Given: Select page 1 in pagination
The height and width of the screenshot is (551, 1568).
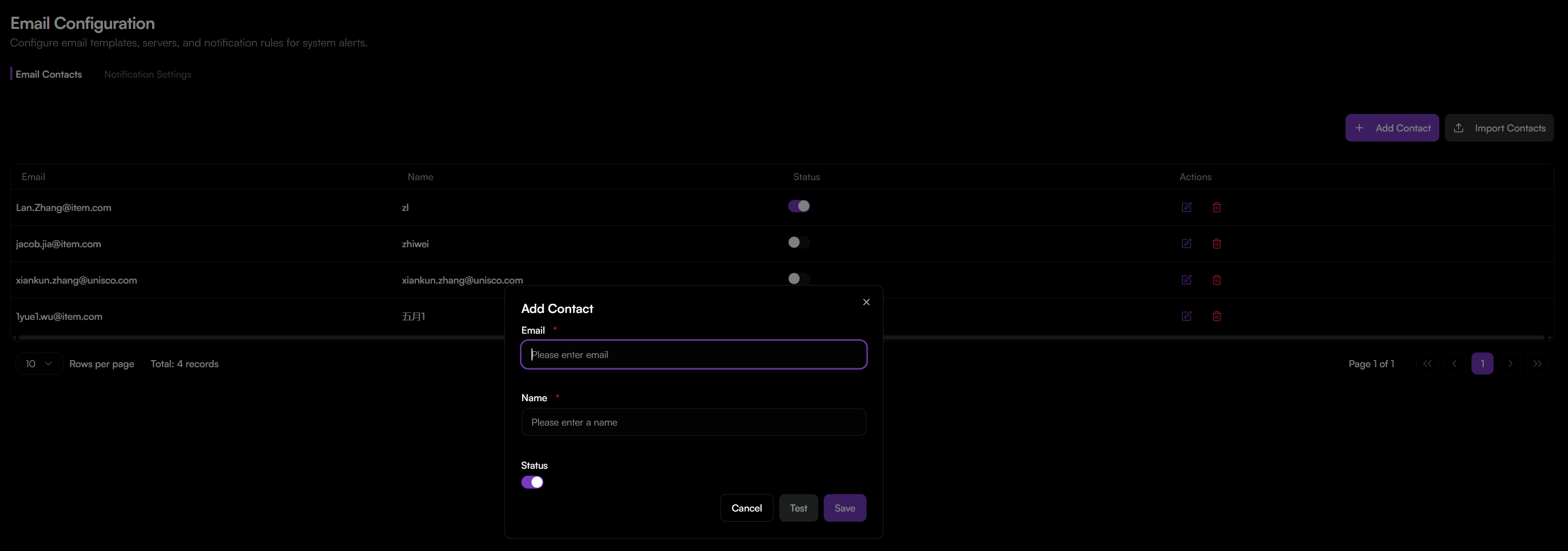Looking at the screenshot, I should (x=1482, y=364).
